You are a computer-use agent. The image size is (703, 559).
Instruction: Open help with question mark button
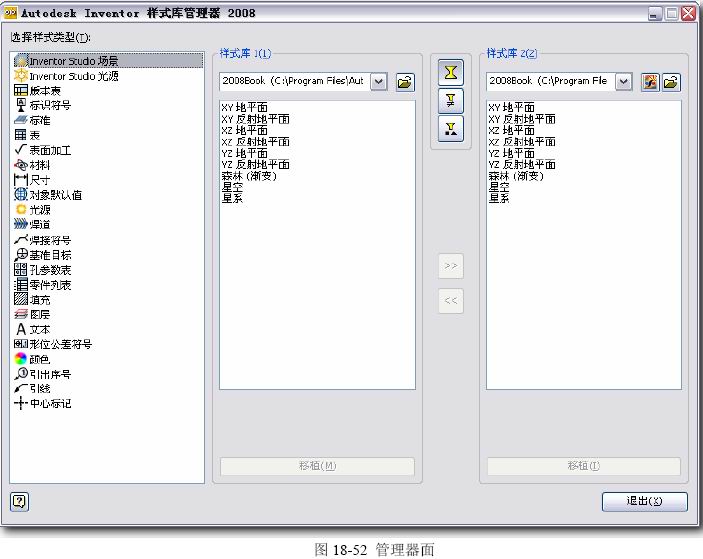(x=19, y=501)
